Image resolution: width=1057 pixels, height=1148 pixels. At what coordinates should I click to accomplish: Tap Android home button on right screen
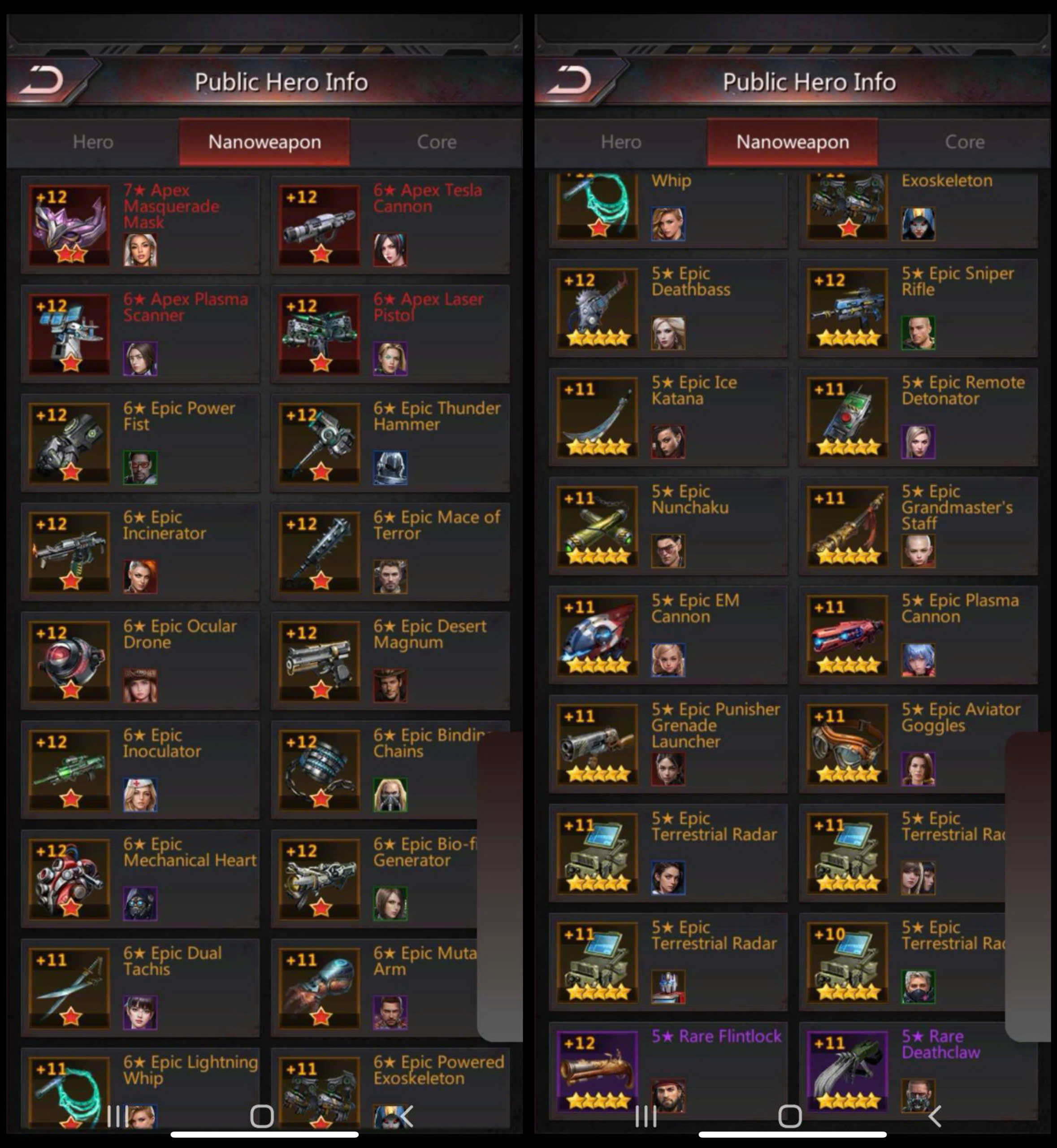pos(790,1115)
